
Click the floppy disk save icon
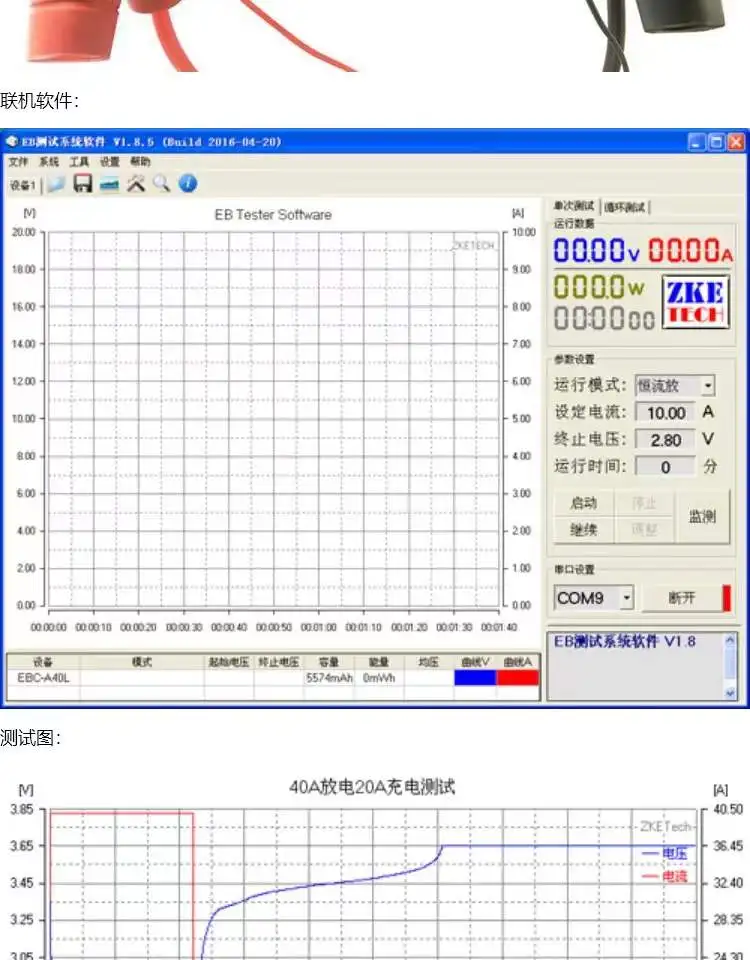tap(83, 184)
